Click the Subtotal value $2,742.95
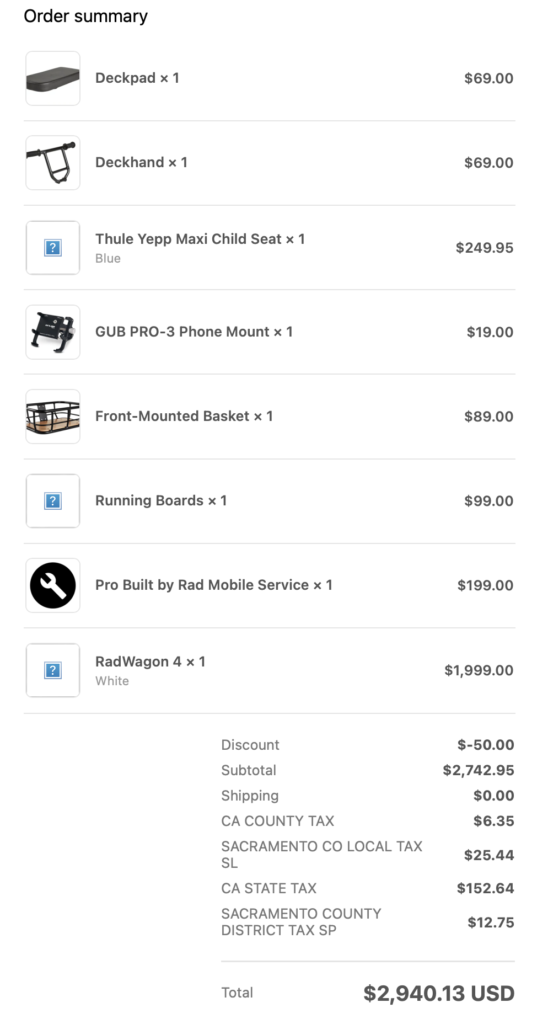Screen dimensions: 548x1024 (x=478, y=770)
